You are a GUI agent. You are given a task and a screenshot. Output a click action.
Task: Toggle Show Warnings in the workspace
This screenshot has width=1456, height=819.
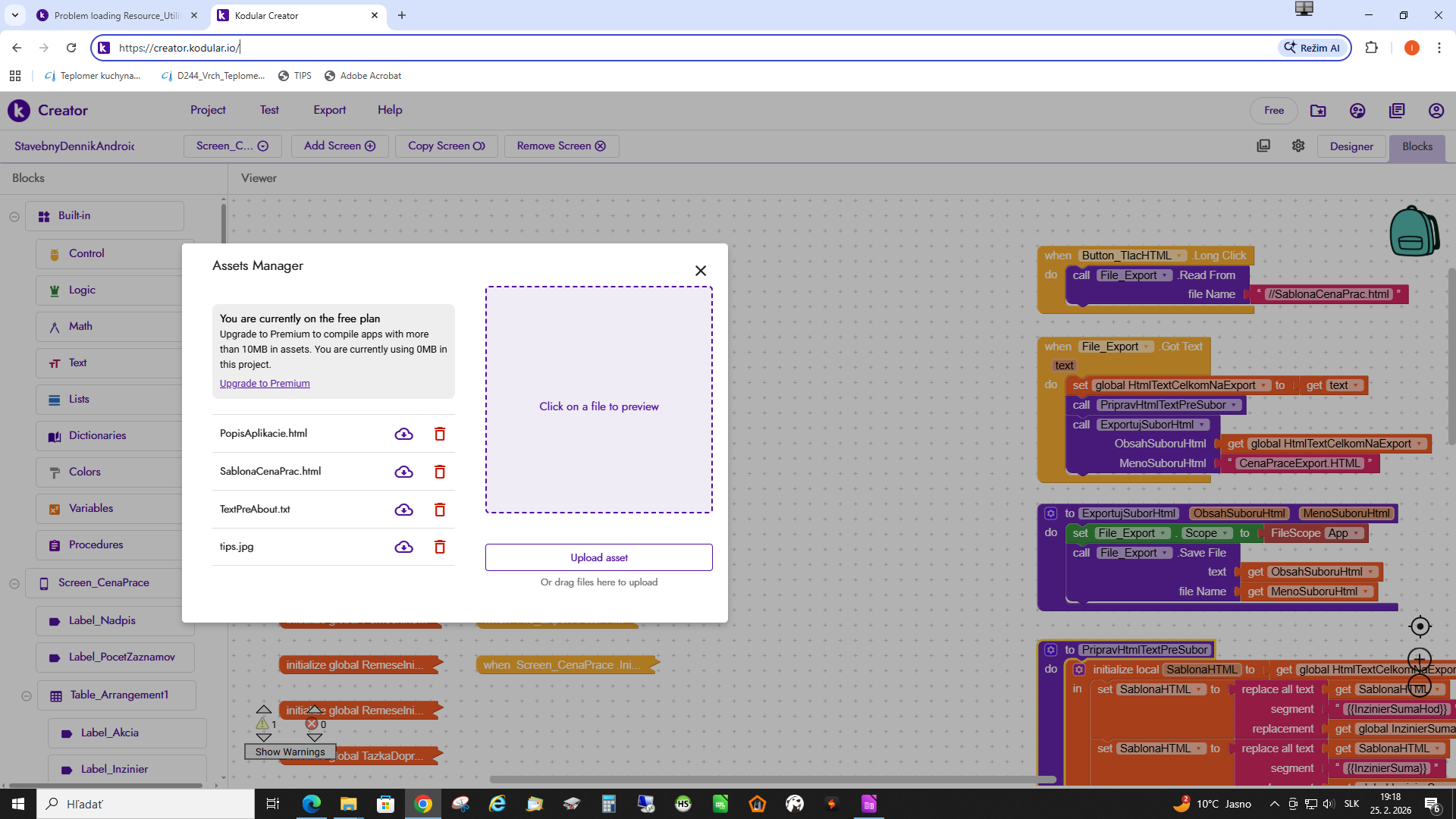point(290,752)
